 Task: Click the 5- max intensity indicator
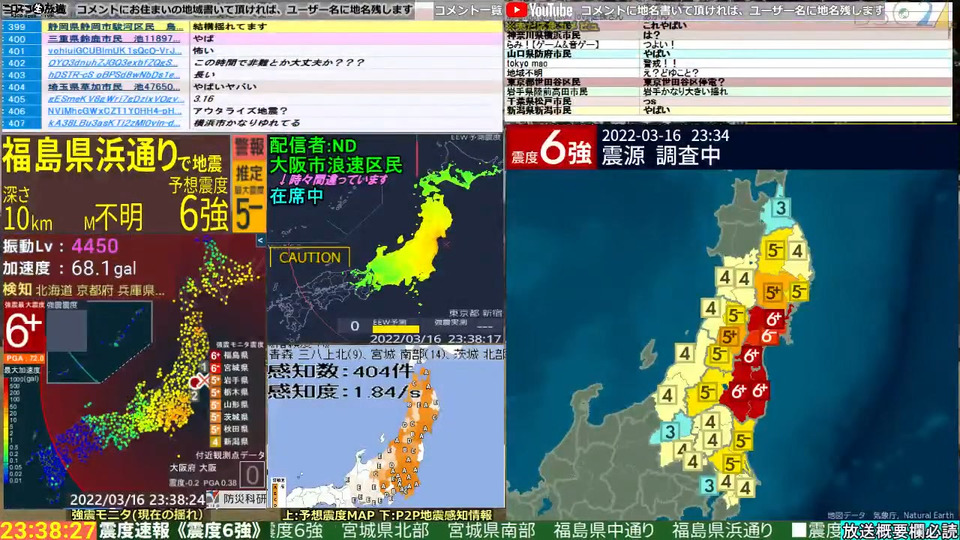[249, 213]
